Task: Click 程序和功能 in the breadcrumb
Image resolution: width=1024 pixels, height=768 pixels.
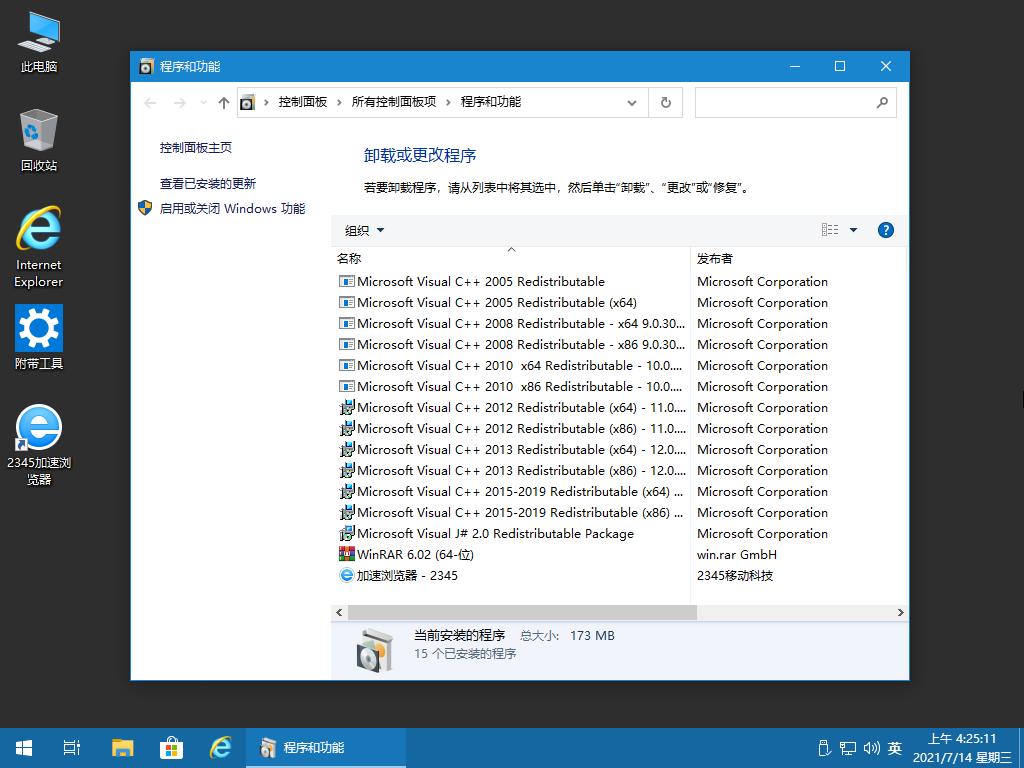Action: pos(491,102)
